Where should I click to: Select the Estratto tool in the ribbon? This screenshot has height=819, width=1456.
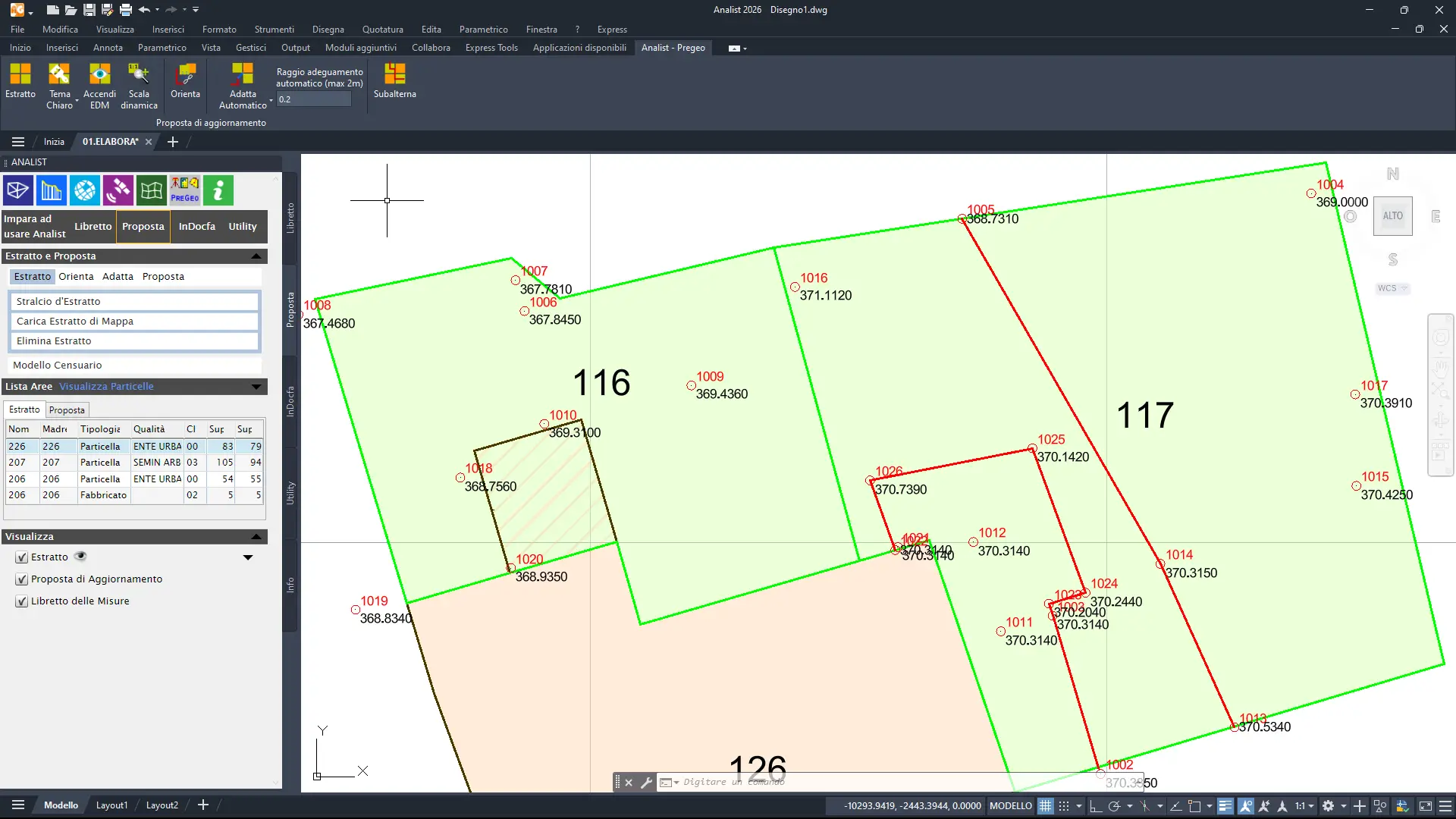point(20,83)
